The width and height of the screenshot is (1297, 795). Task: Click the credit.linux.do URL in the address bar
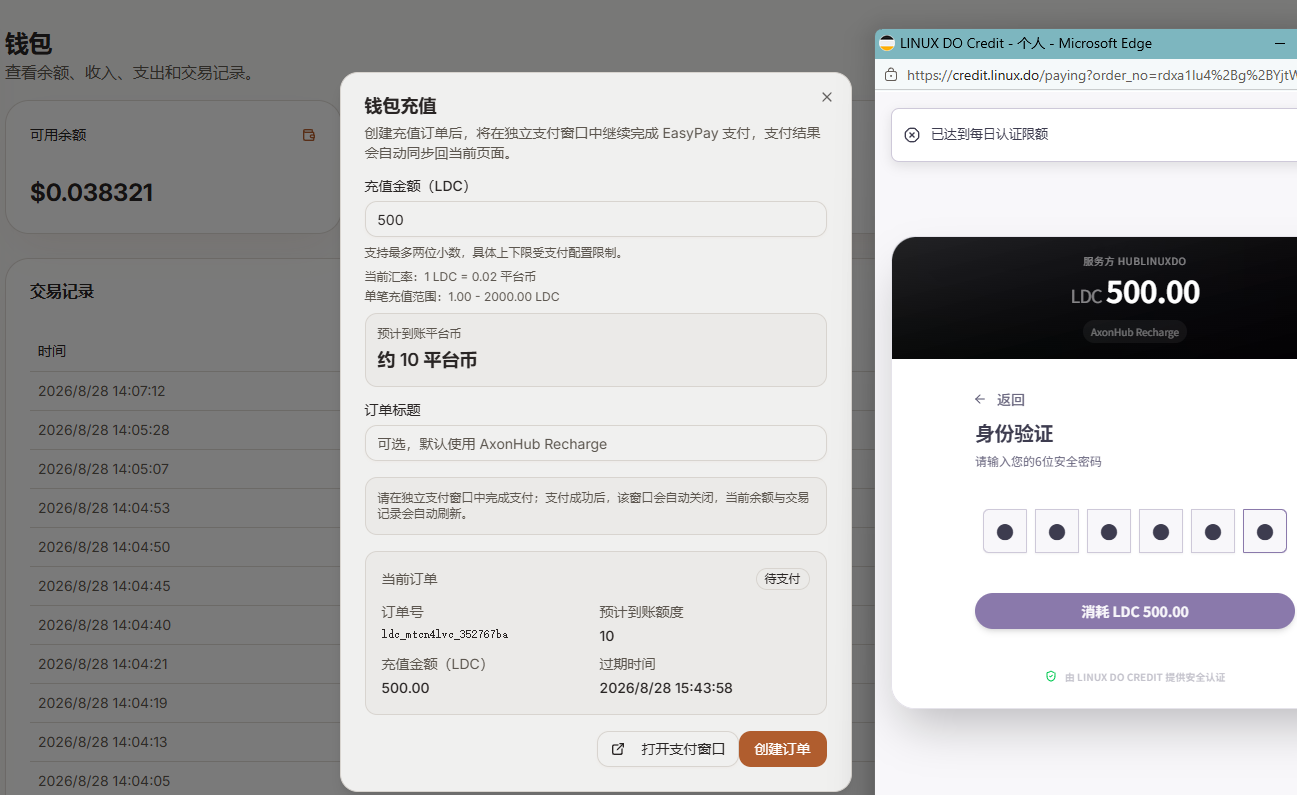click(1101, 75)
